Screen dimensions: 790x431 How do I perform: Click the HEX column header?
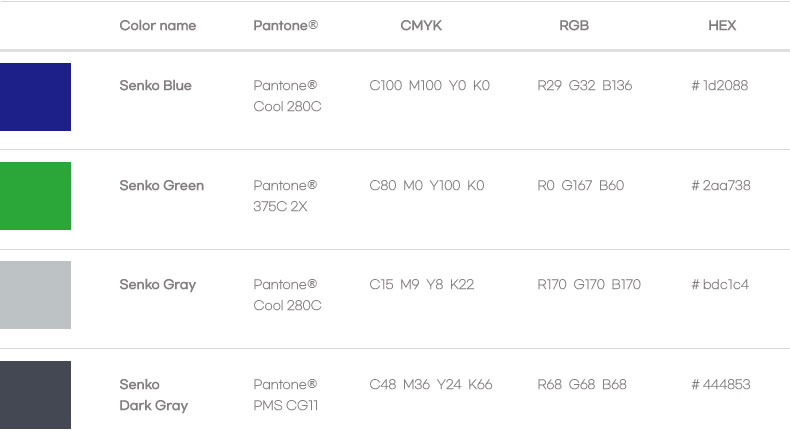(721, 26)
